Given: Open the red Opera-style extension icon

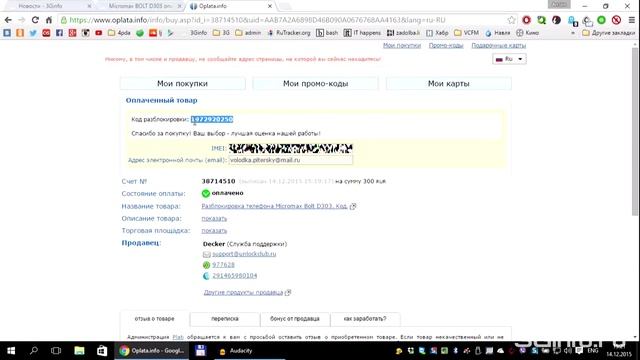Looking at the screenshot, I should (527, 20).
